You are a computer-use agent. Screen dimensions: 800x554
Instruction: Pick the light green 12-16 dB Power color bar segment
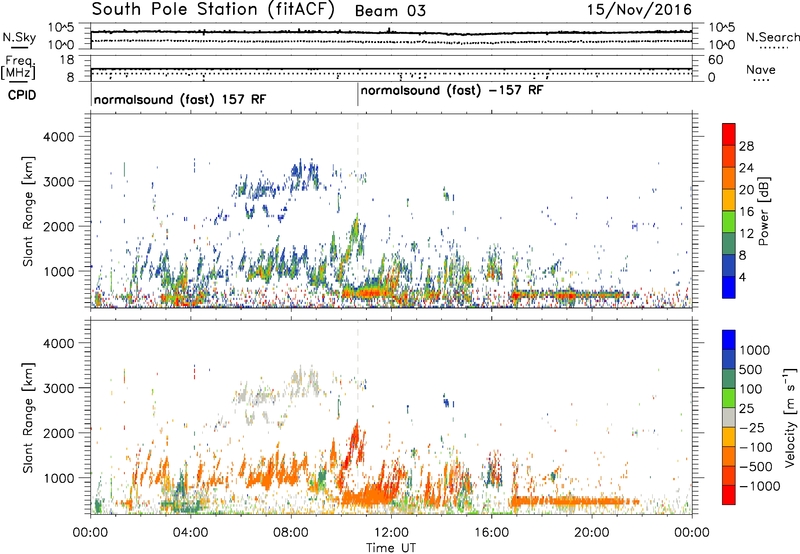pyautogui.click(x=729, y=222)
